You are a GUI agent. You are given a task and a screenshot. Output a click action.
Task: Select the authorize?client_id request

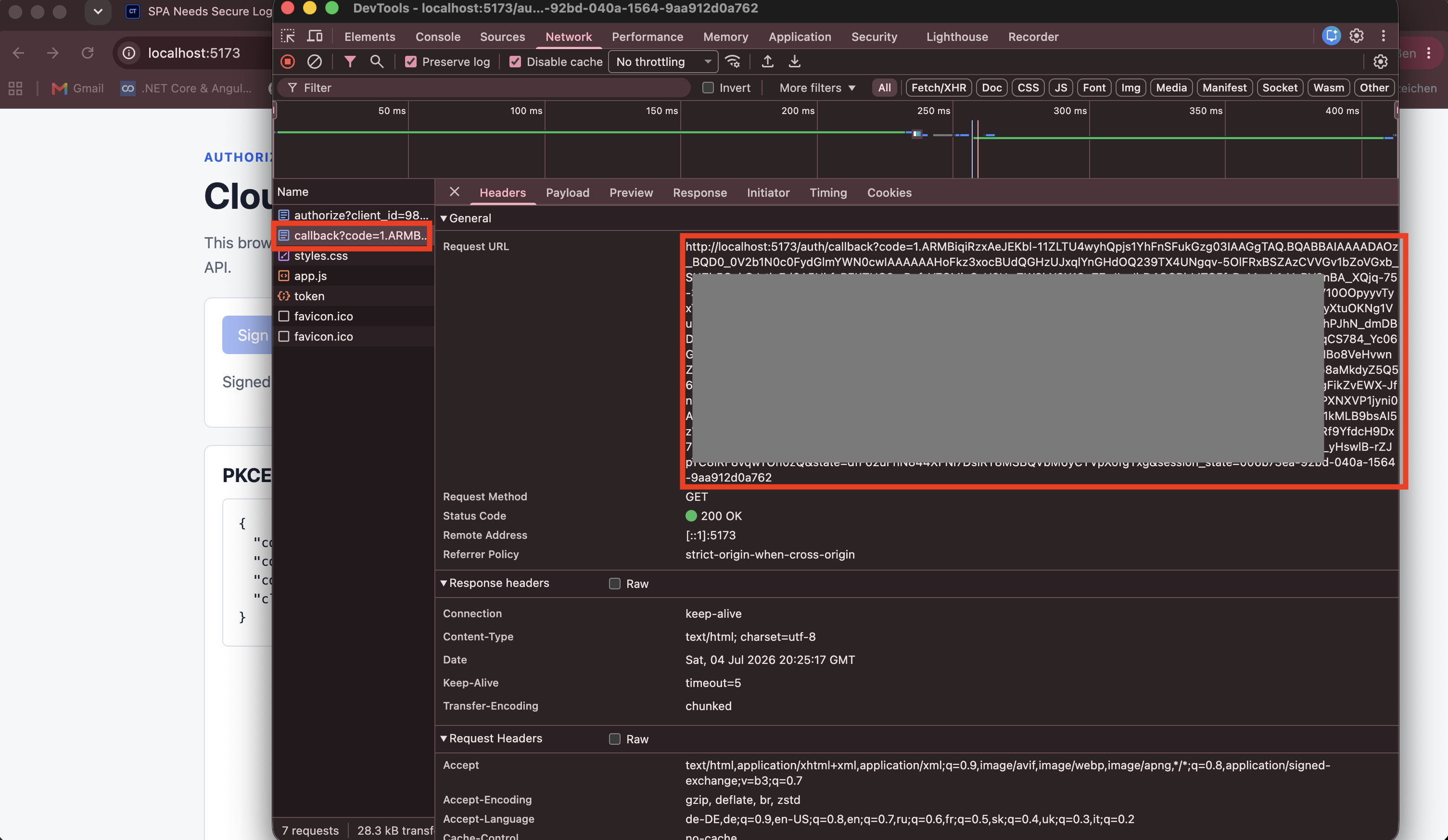pos(354,215)
